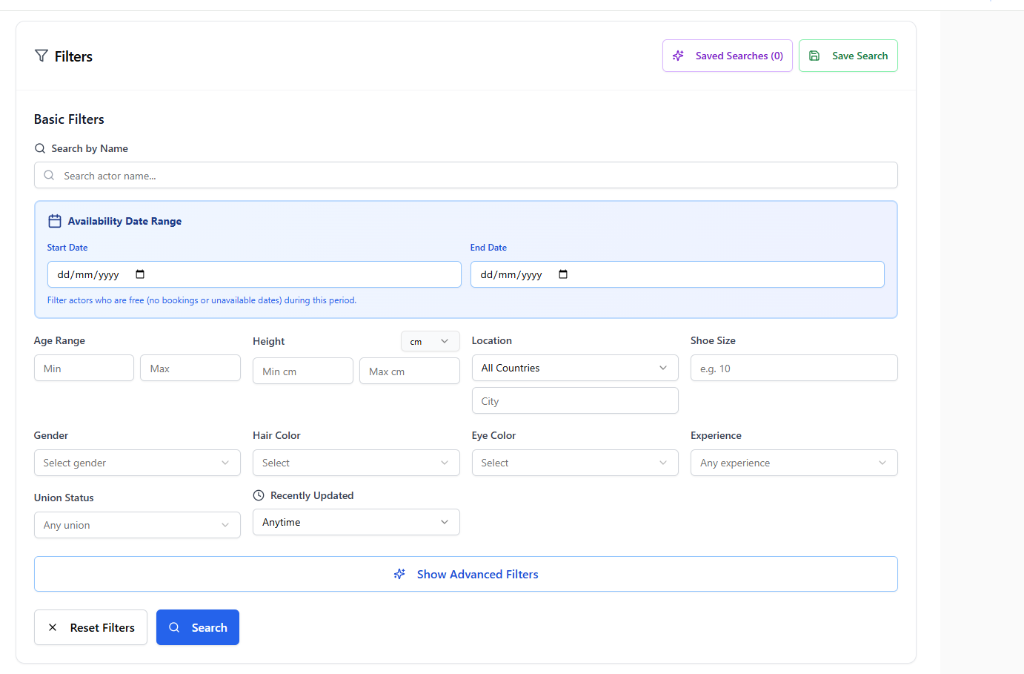The height and width of the screenshot is (674, 1024).
Task: Click the blue Search button
Action: [197, 628]
